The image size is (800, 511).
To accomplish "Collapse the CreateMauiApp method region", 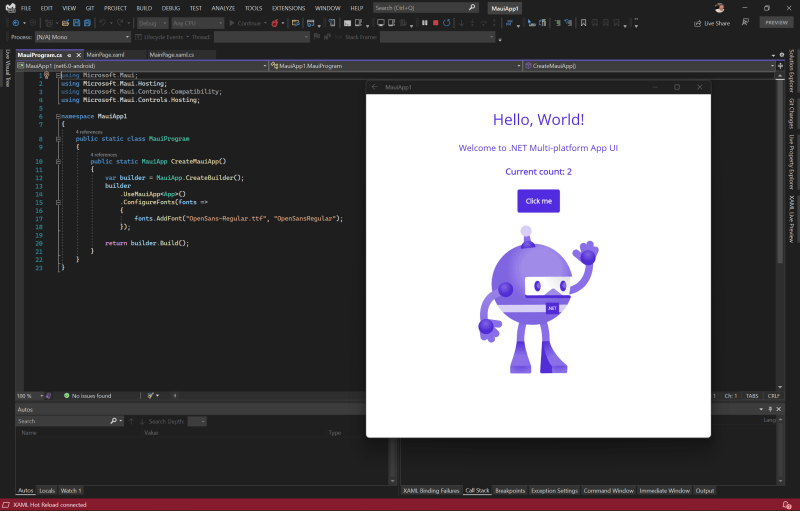I will click(x=58, y=161).
